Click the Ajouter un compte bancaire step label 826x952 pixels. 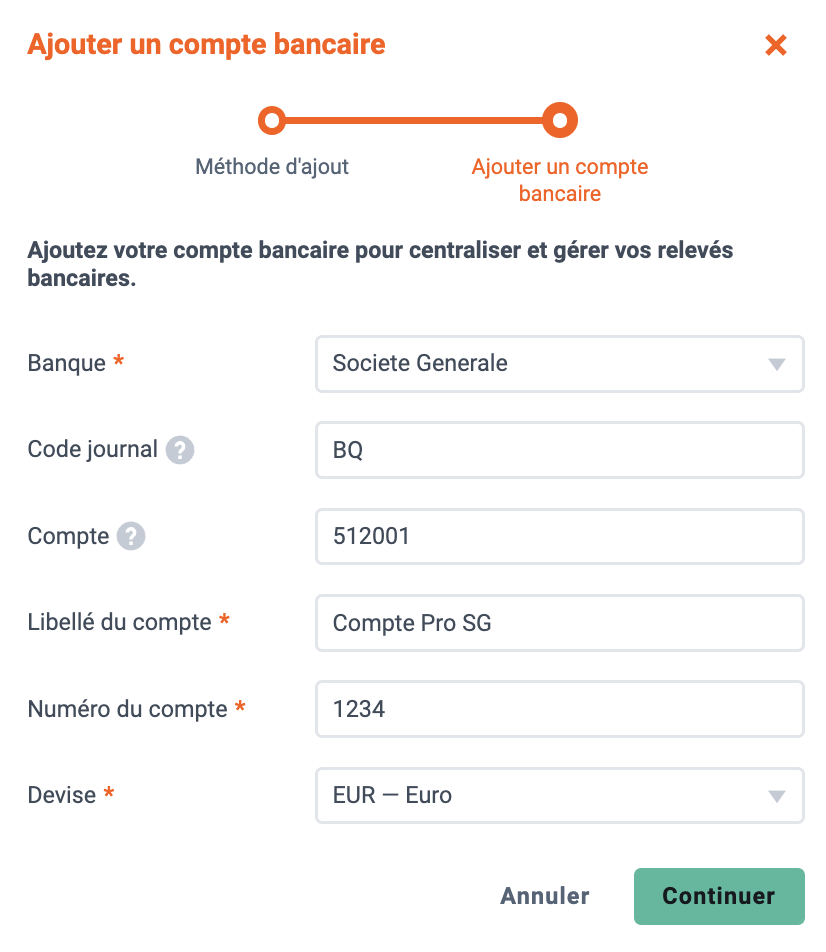(559, 180)
